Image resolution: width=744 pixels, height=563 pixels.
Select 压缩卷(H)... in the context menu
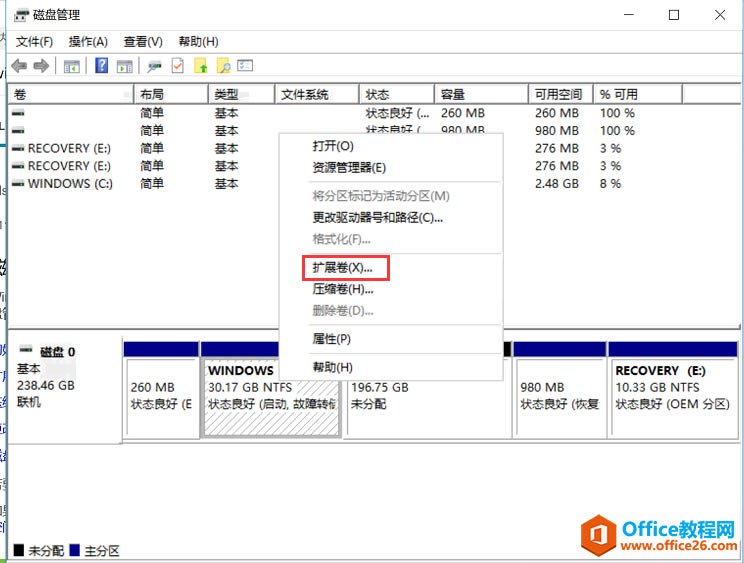point(343,289)
